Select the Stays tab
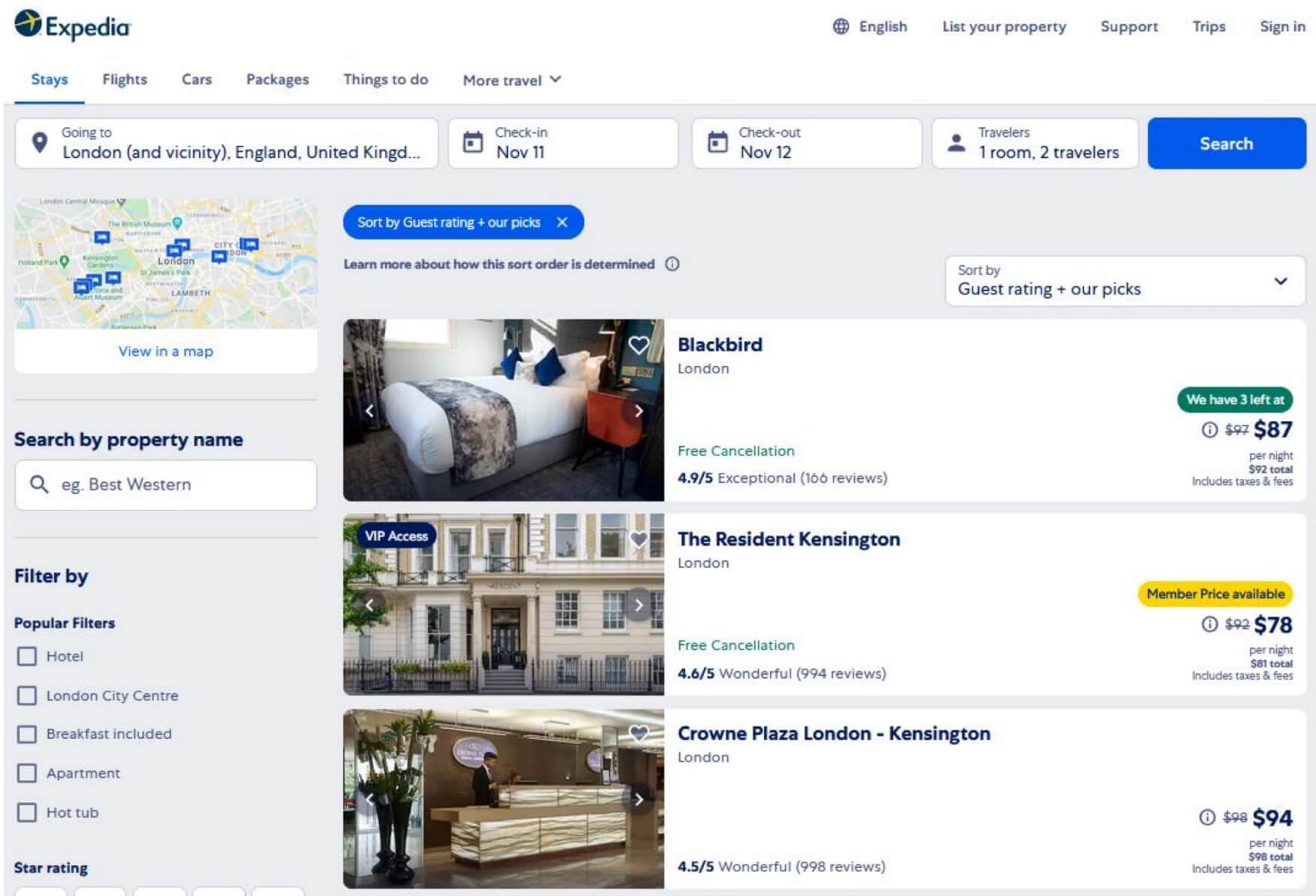Viewport: 1316px width, 896px height. [x=50, y=80]
